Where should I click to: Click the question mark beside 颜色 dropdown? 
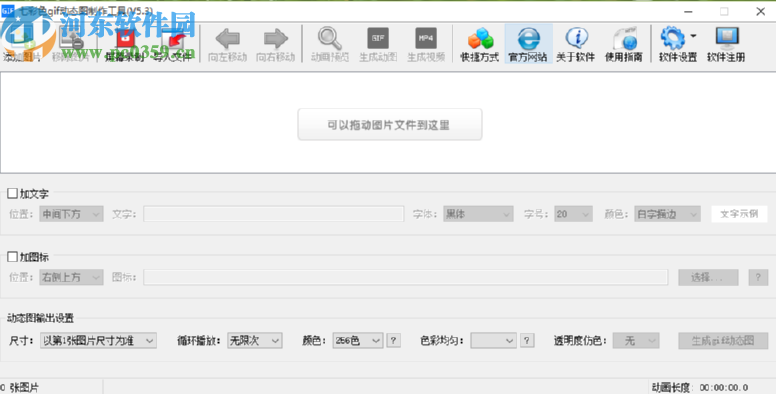click(x=393, y=341)
